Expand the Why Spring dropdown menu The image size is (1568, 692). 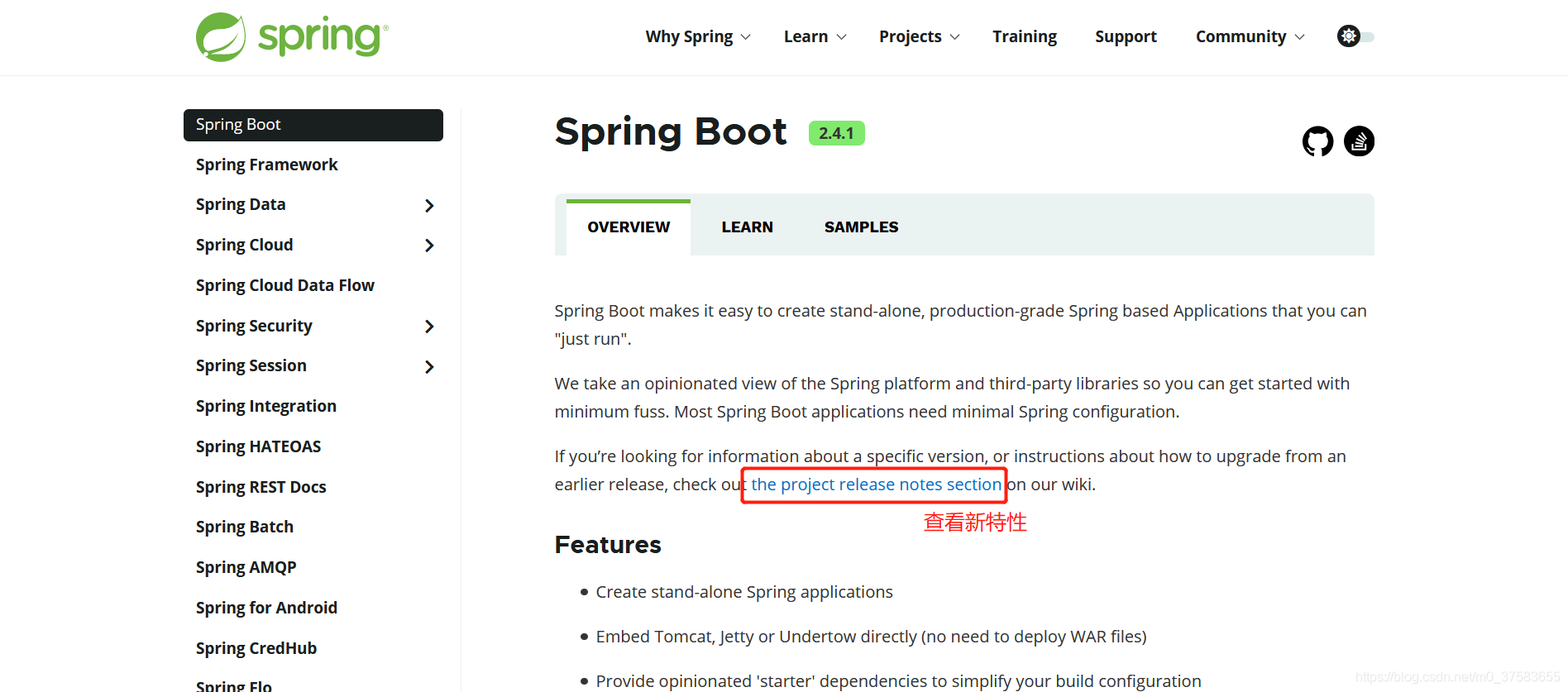698,36
